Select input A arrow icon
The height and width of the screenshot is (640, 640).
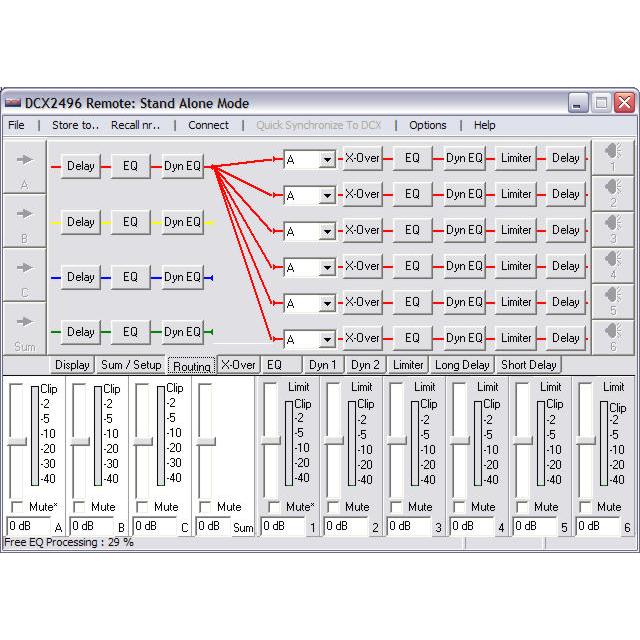24,160
